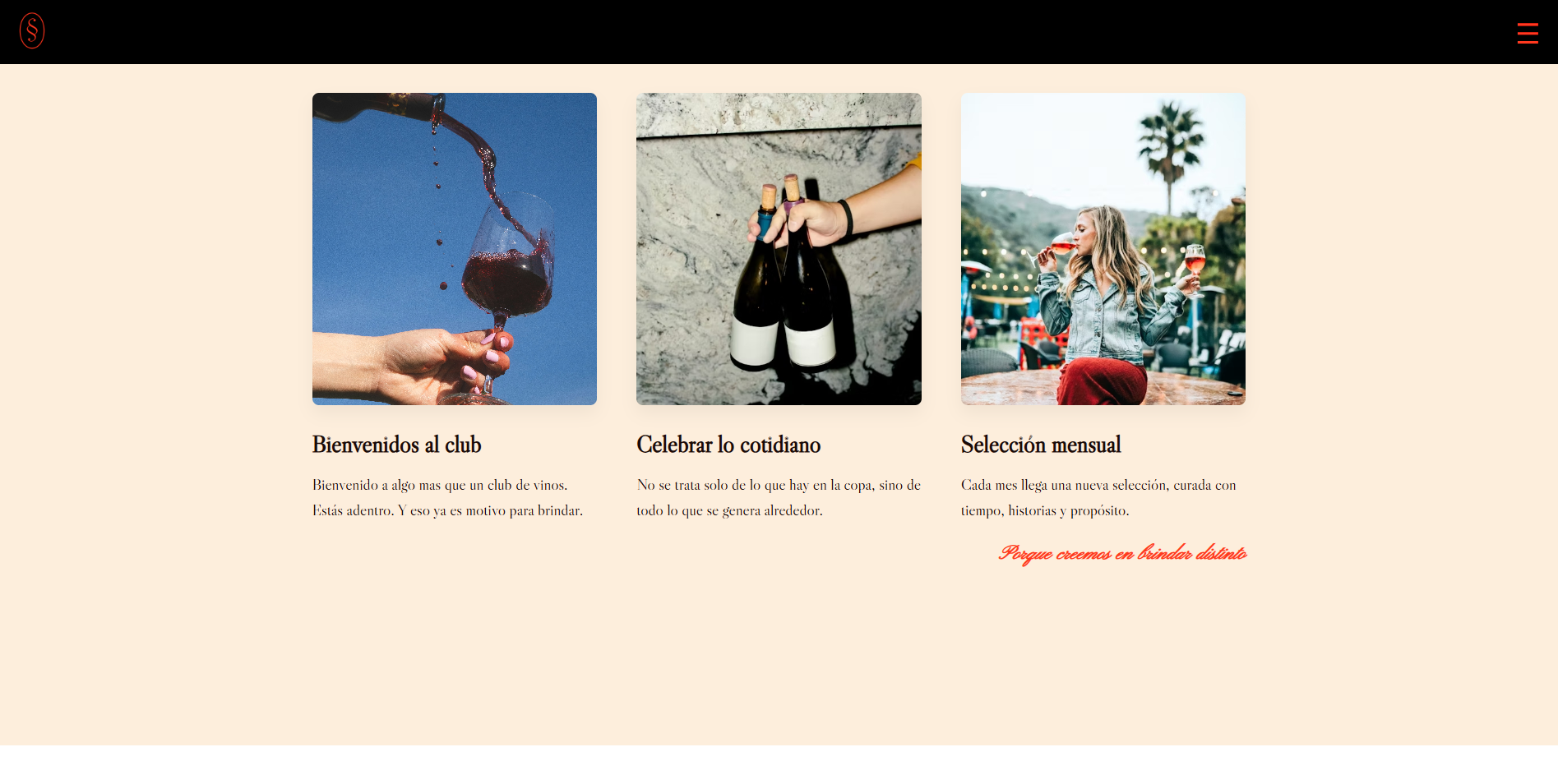
Task: Click the 'Celebrar lo cotidiano' heading
Action: pyautogui.click(x=728, y=445)
